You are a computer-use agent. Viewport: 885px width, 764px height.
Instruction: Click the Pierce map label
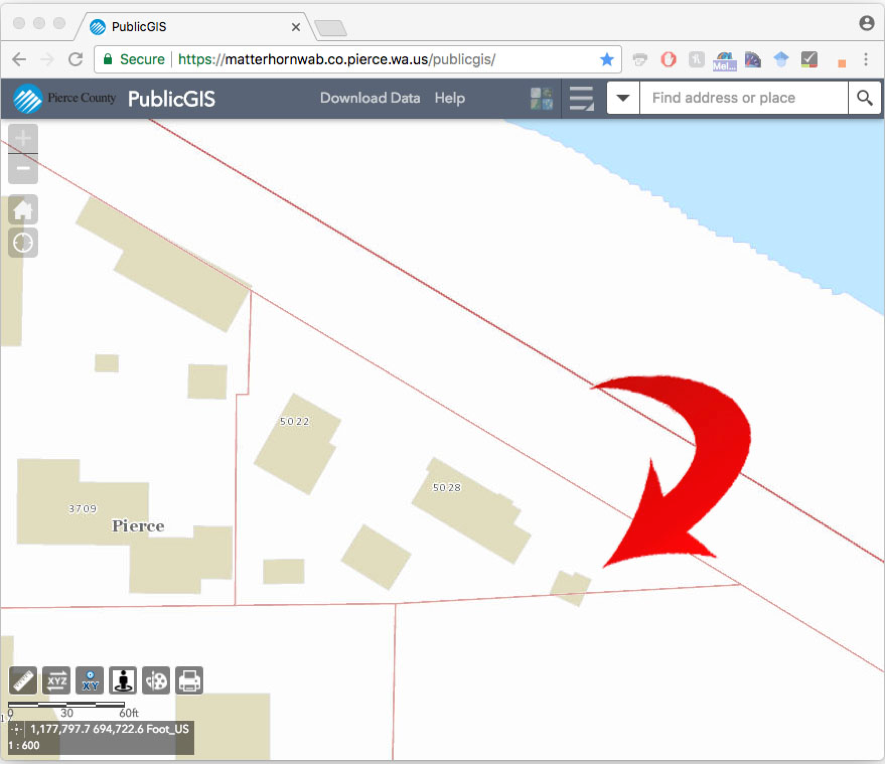point(138,526)
